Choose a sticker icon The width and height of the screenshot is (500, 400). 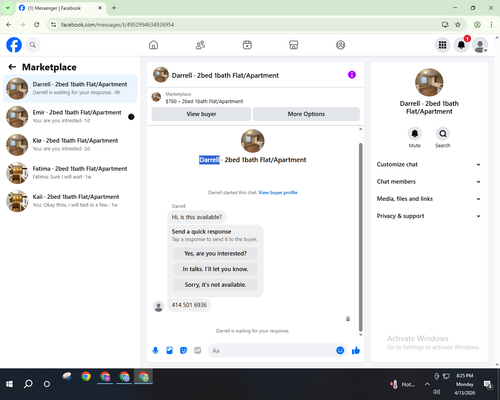tap(184, 351)
